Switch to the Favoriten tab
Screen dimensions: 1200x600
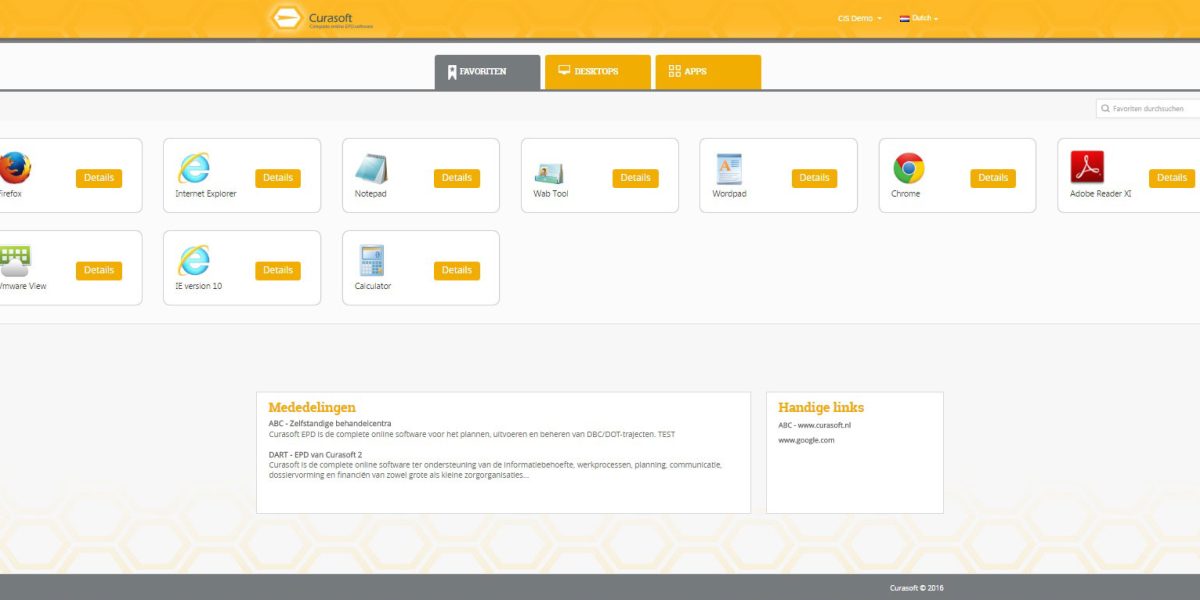click(x=486, y=70)
